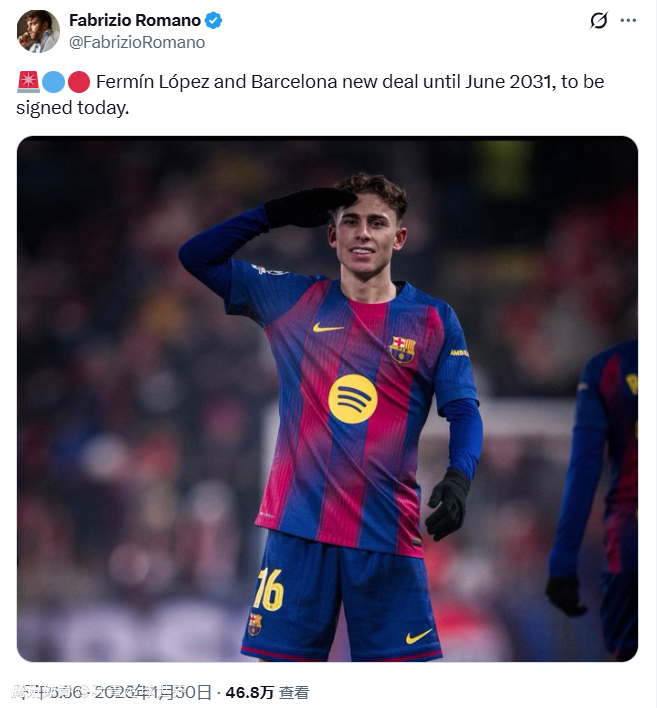The height and width of the screenshot is (708, 657).
Task: Open the Fermín López salute photo
Action: click(327, 398)
